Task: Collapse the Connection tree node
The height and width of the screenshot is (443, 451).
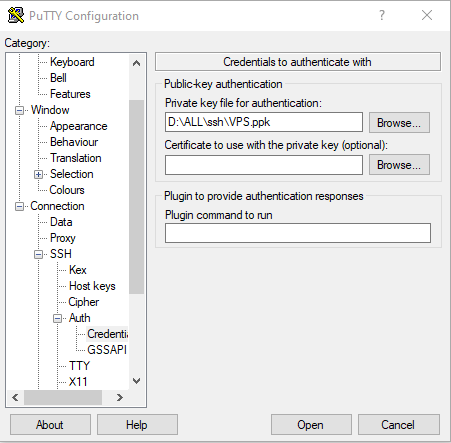Action: click(20, 206)
